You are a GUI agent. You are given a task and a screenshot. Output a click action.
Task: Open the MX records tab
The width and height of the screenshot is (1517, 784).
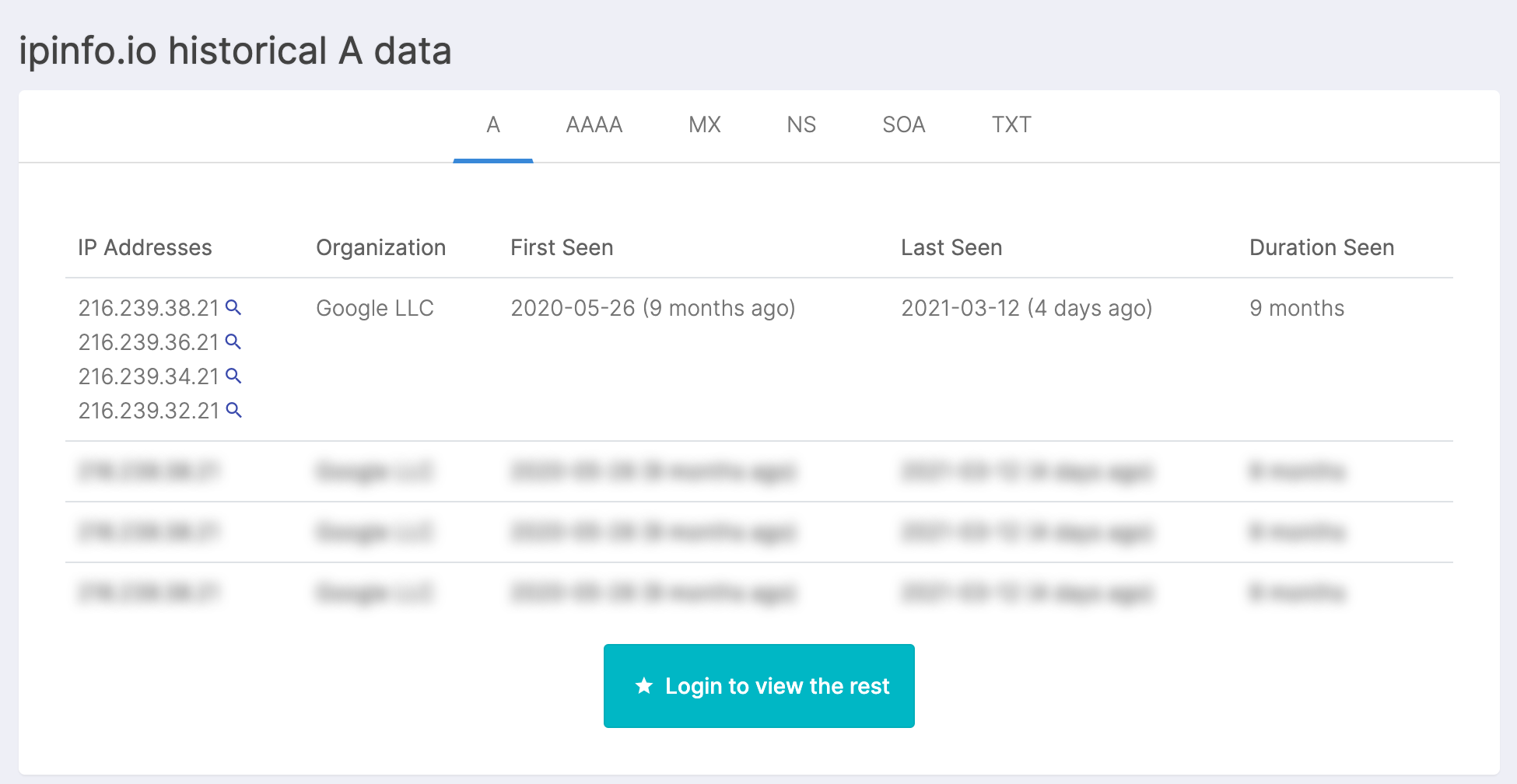(705, 124)
